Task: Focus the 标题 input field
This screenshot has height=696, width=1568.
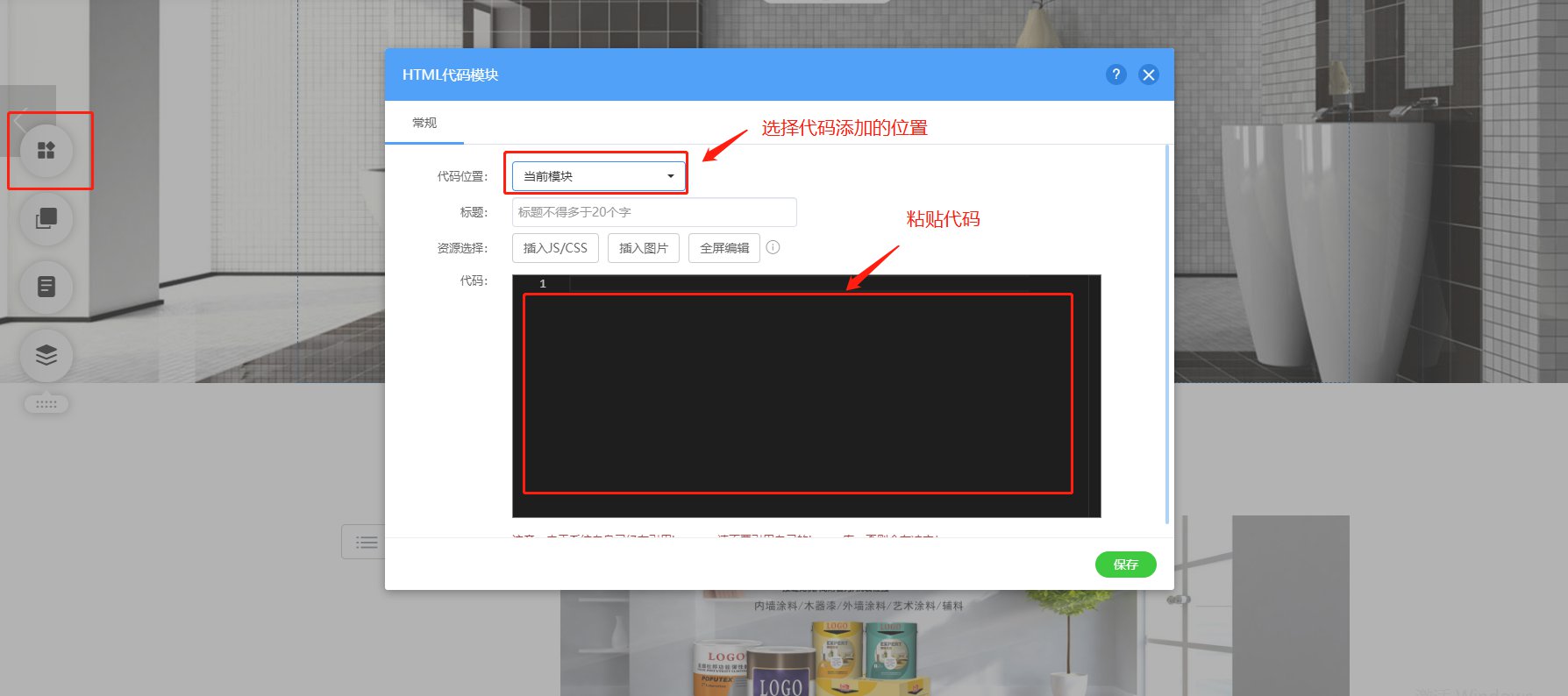Action: click(654, 212)
